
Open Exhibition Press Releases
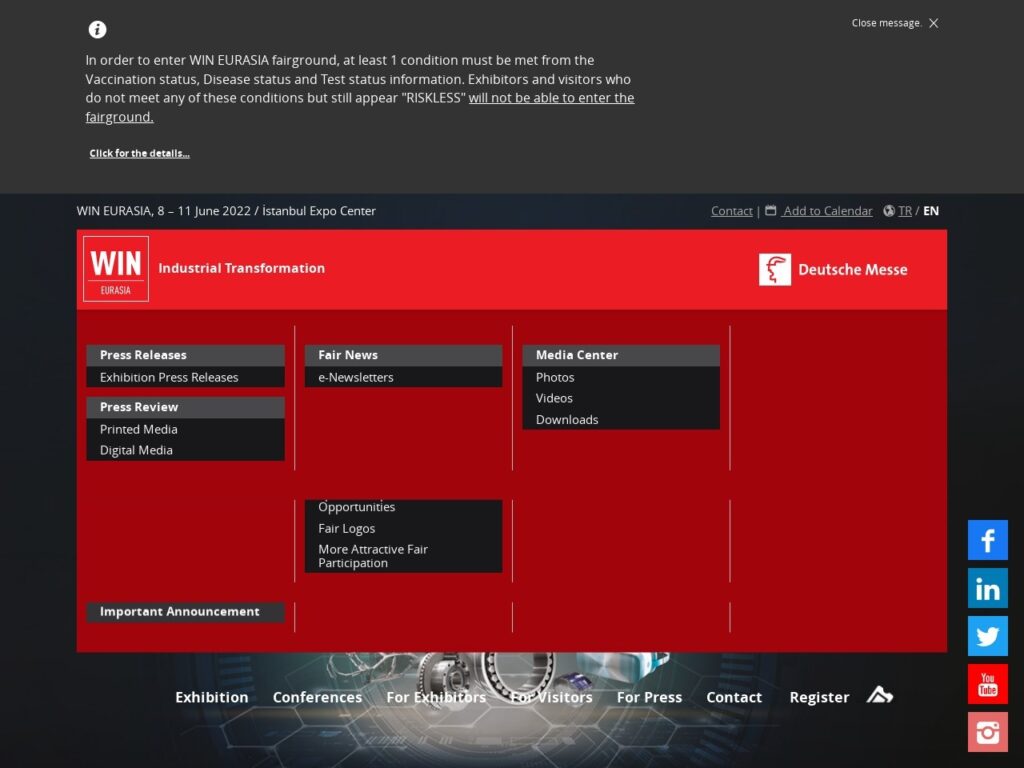click(185, 377)
